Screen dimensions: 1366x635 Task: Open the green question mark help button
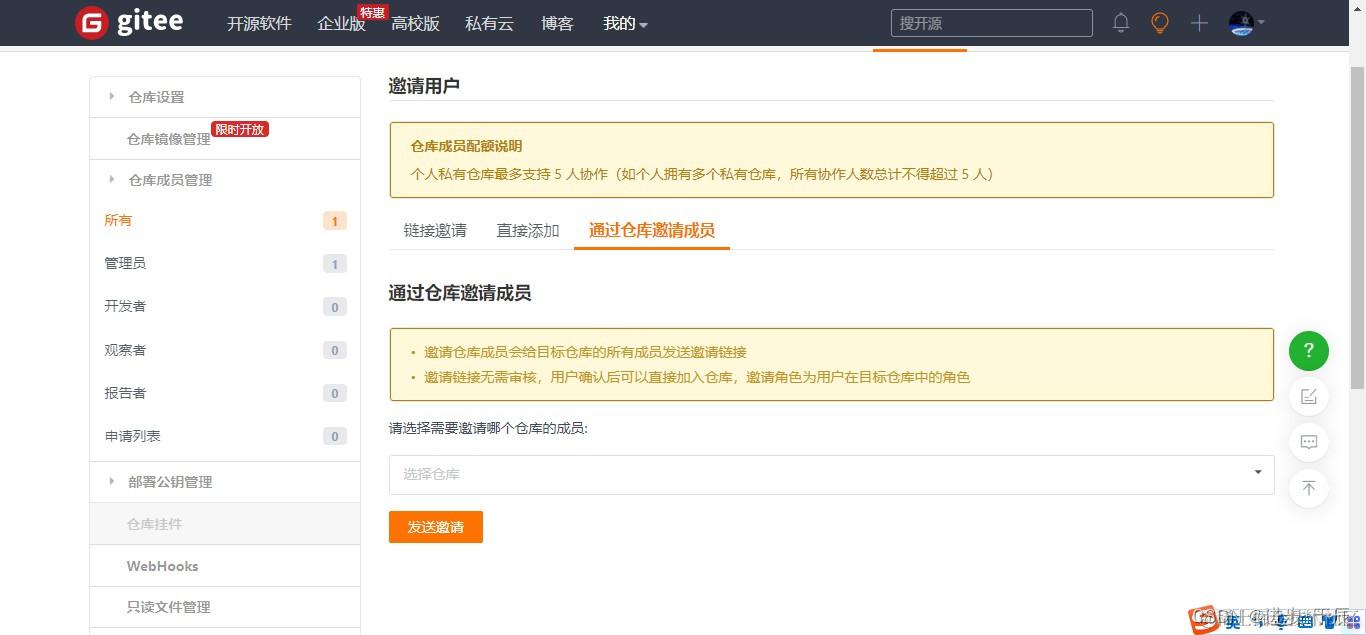coord(1308,351)
